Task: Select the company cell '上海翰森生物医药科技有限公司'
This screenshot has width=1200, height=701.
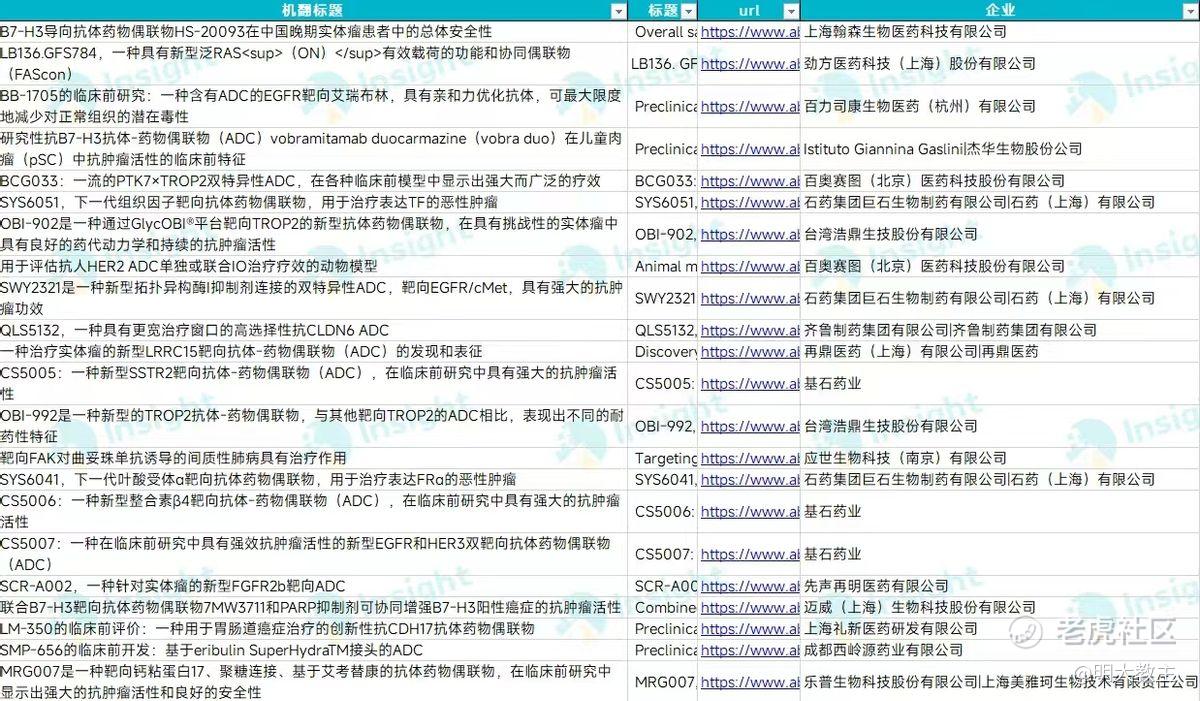Action: click(1000, 32)
